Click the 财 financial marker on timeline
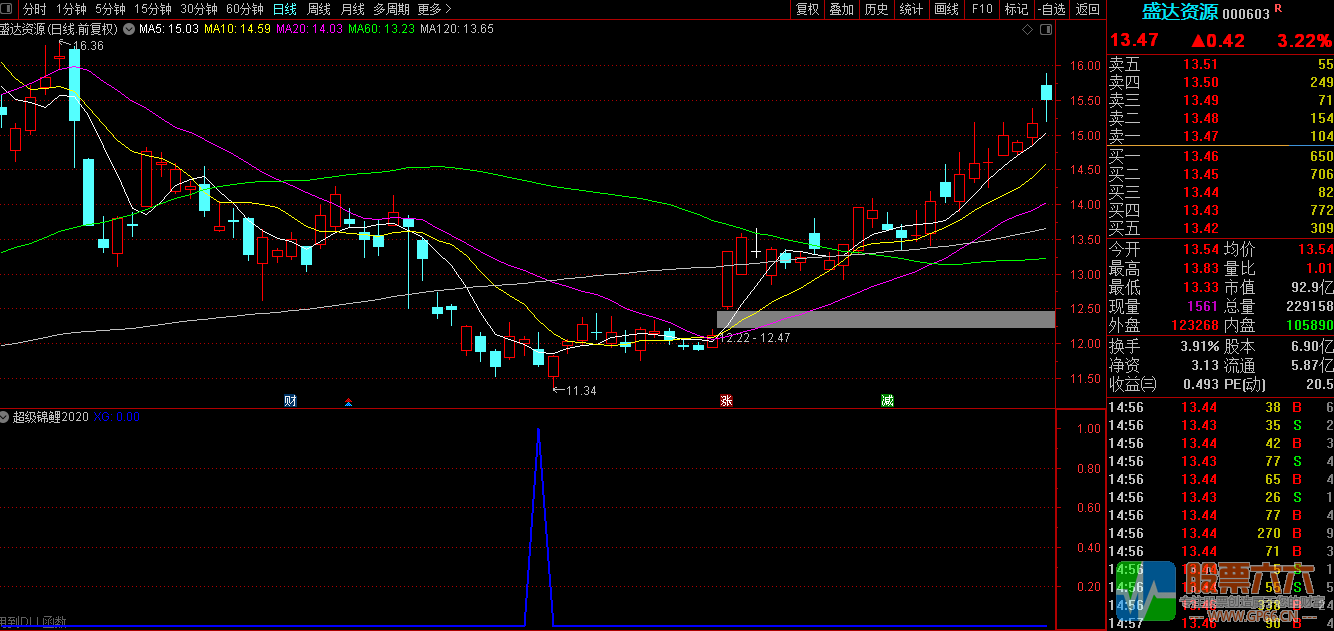This screenshot has height=631, width=1334. point(290,401)
